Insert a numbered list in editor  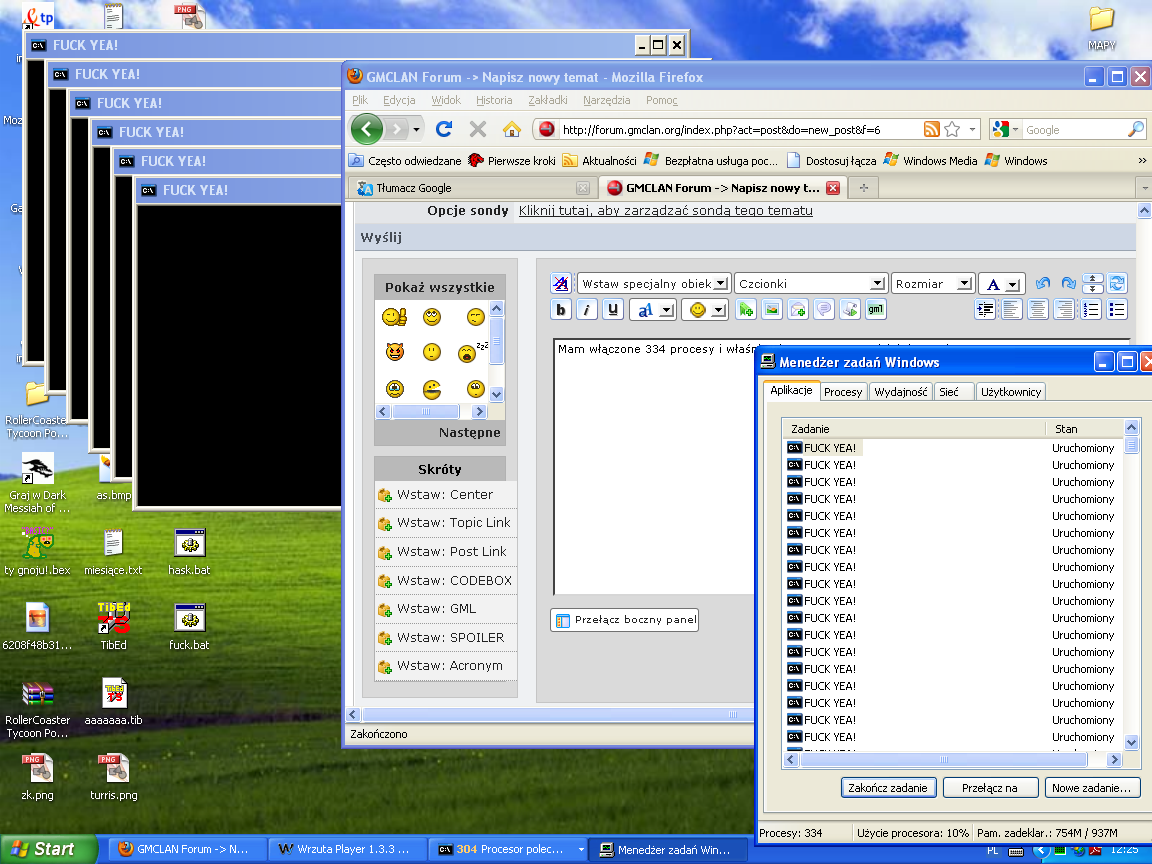pos(1092,310)
